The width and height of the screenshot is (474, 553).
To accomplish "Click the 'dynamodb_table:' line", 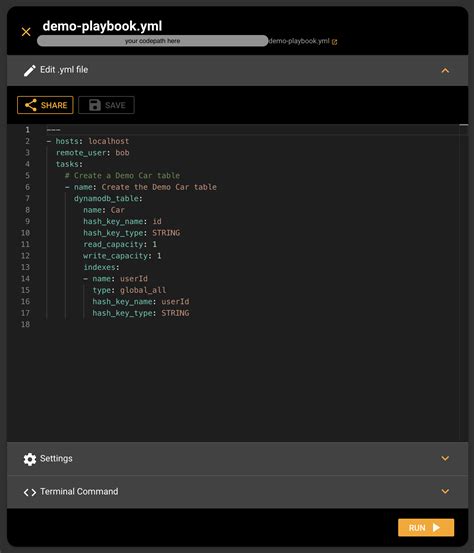I will 108,199.
